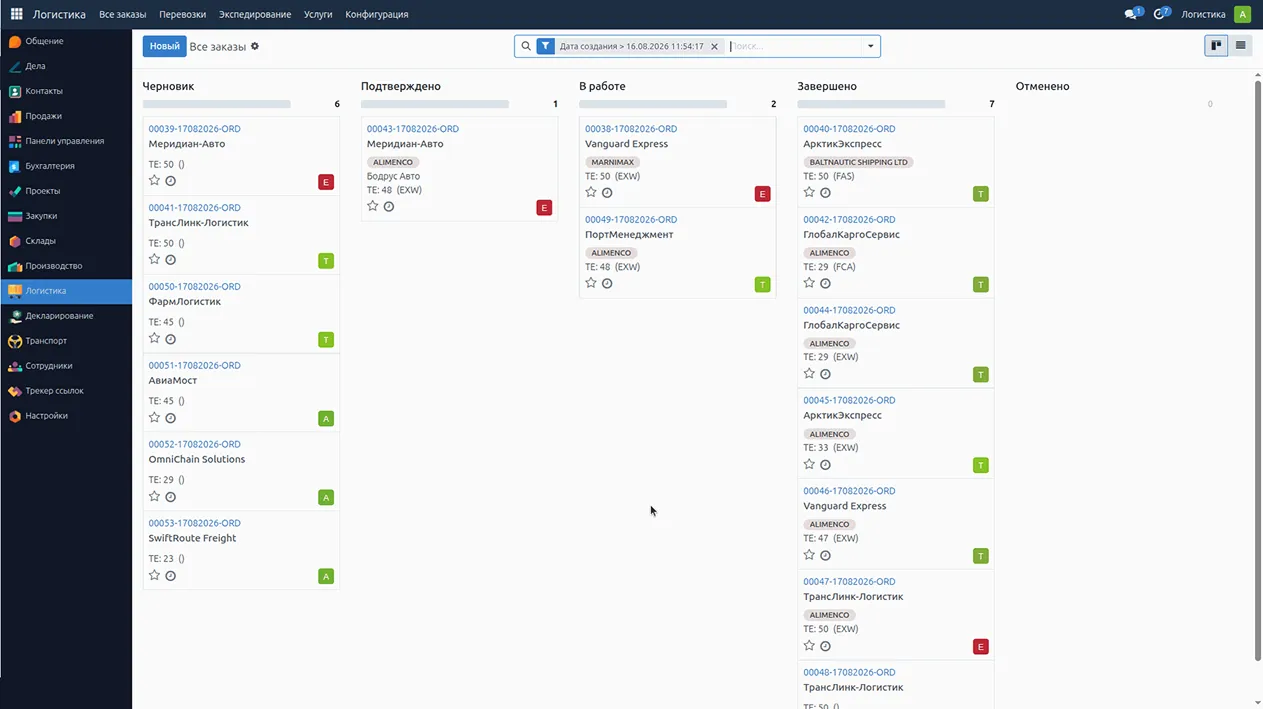Star order 00043-17082026-ORD as favorite
Screen dimensions: 1263x709
(372, 206)
